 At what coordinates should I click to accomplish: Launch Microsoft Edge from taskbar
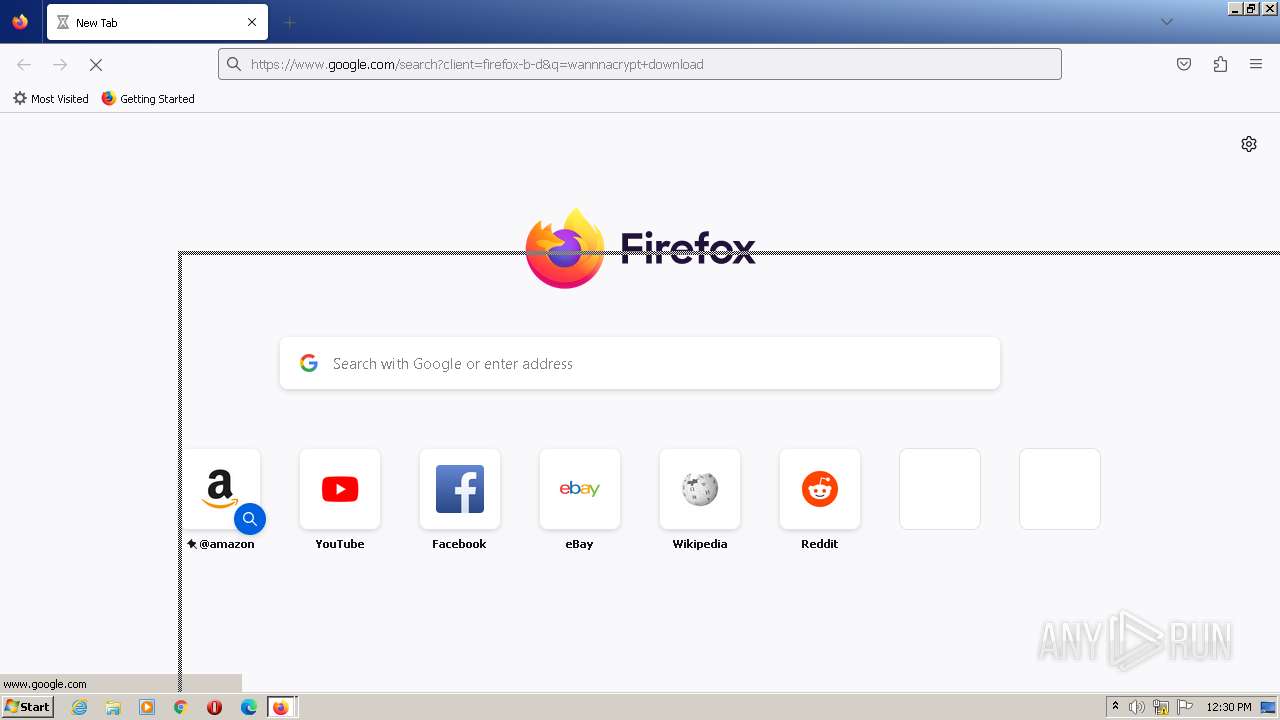point(249,707)
